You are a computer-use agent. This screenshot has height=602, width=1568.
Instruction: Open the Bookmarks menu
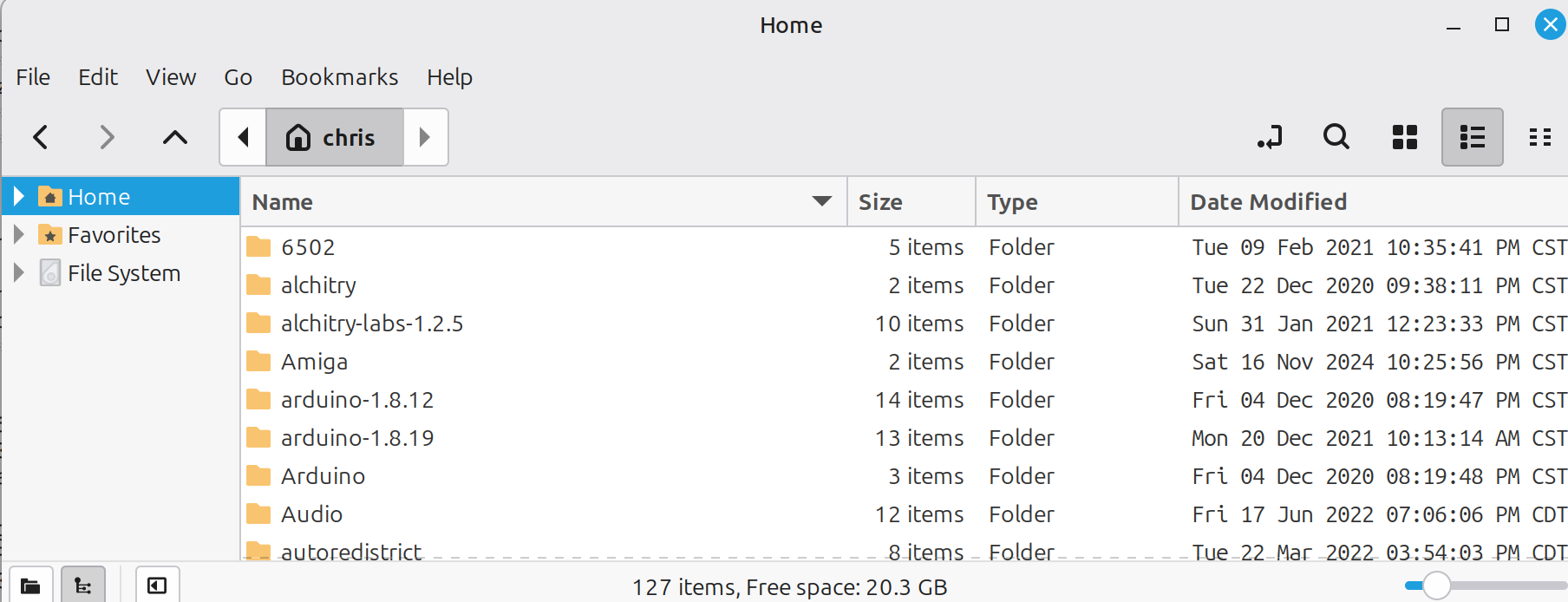339,77
